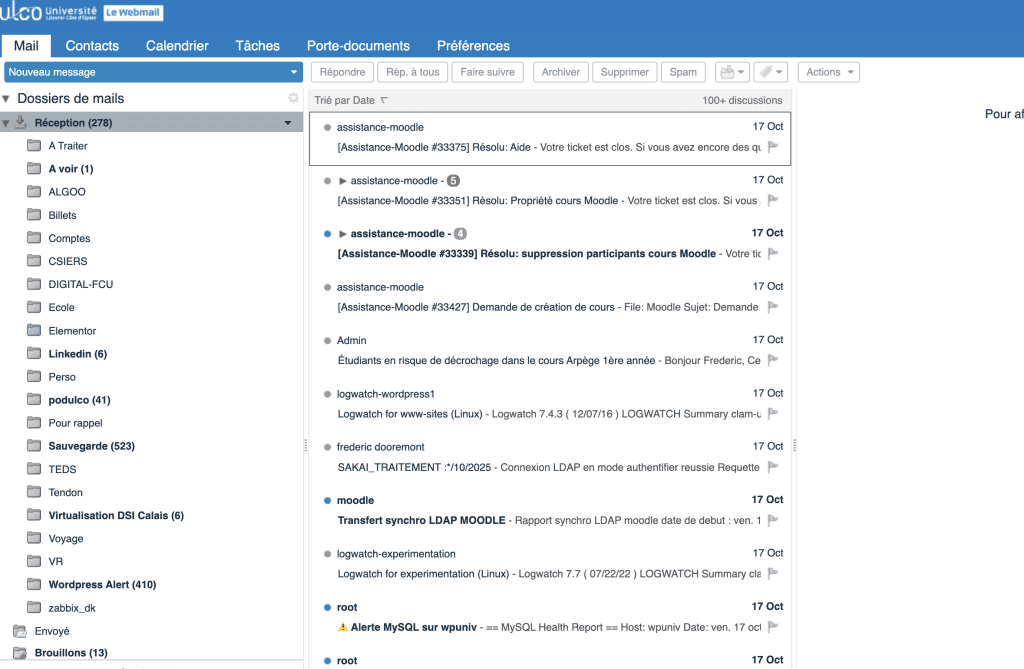This screenshot has width=1024, height=669.
Task: Open the Actions dropdown menu
Action: point(828,72)
